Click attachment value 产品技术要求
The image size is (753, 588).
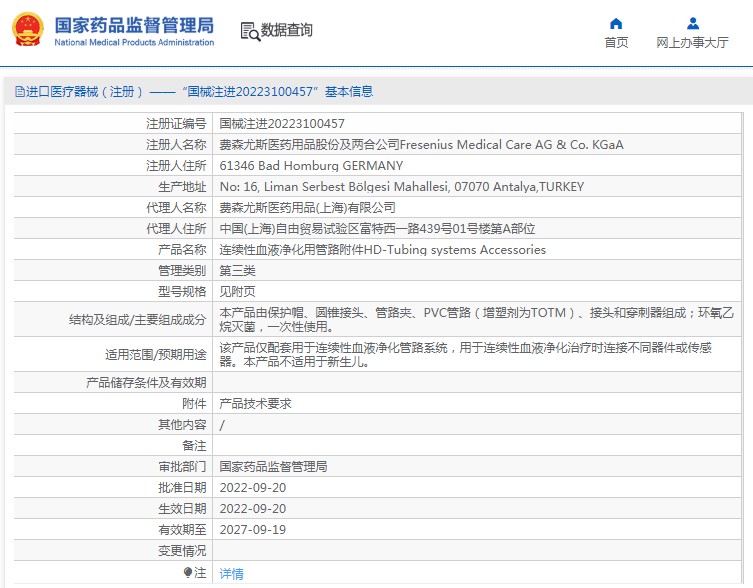click(255, 404)
